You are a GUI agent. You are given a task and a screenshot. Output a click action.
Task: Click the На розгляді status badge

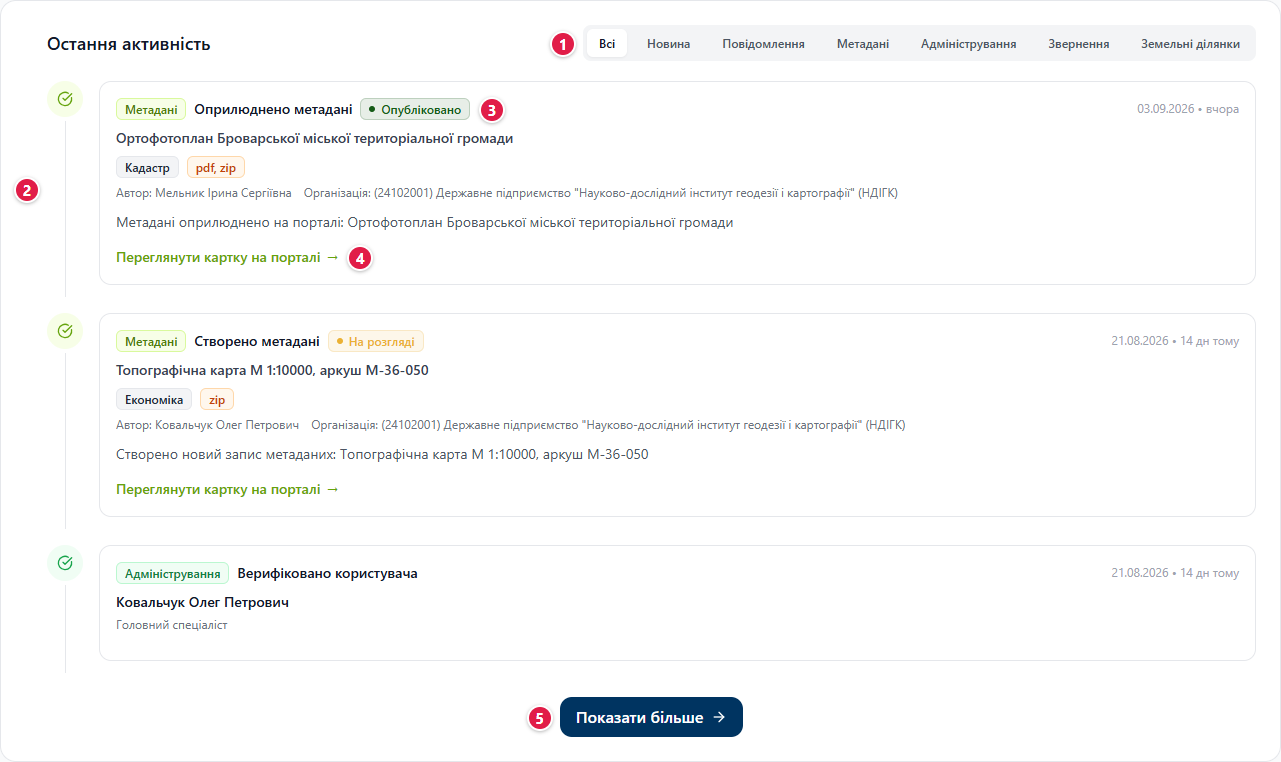[376, 341]
